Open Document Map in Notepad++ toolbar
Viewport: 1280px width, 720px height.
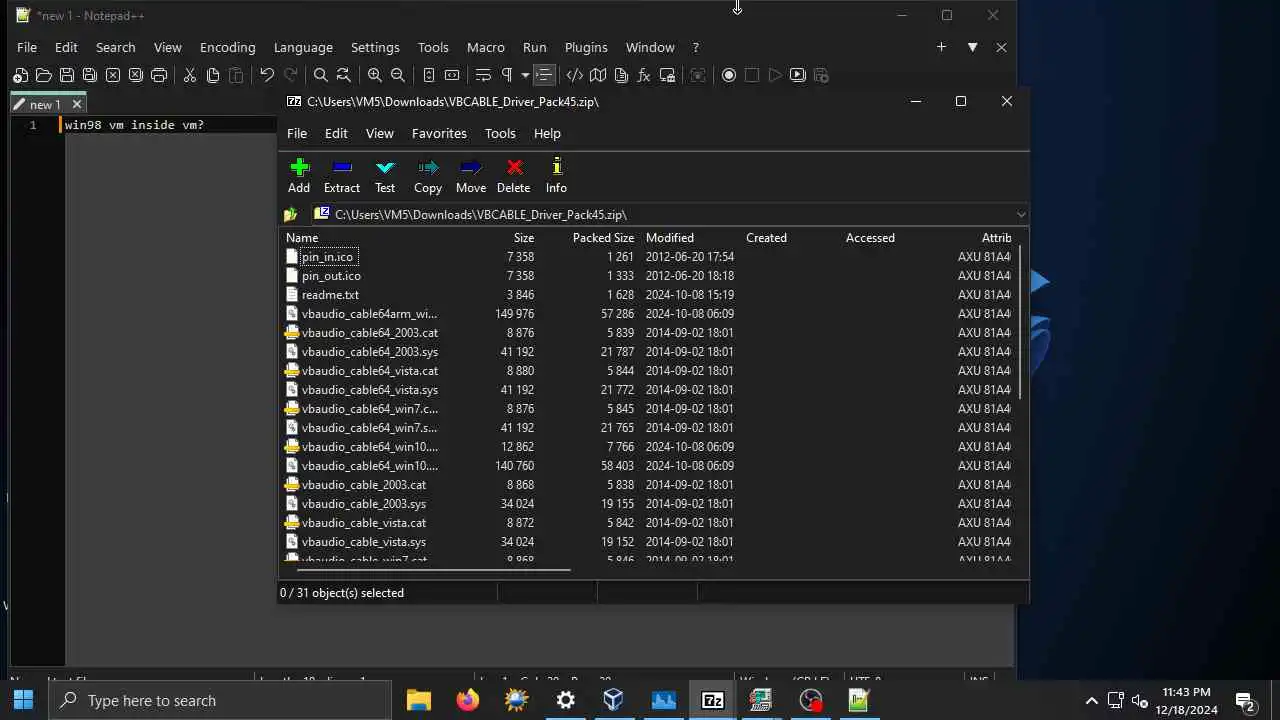click(598, 75)
